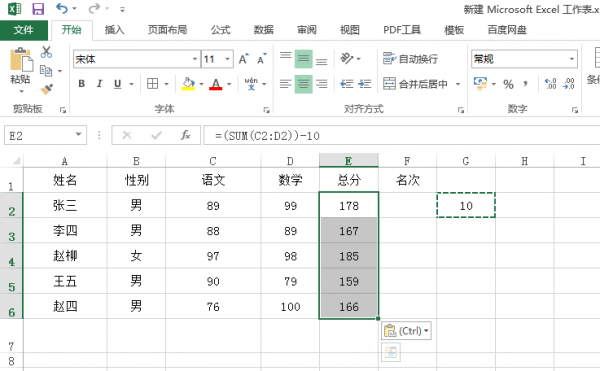Click the text orientation icon
The height and width of the screenshot is (371, 600).
point(347,59)
